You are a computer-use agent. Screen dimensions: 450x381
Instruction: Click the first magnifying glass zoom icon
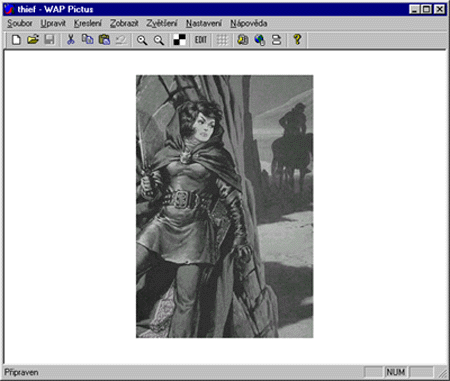coord(142,40)
